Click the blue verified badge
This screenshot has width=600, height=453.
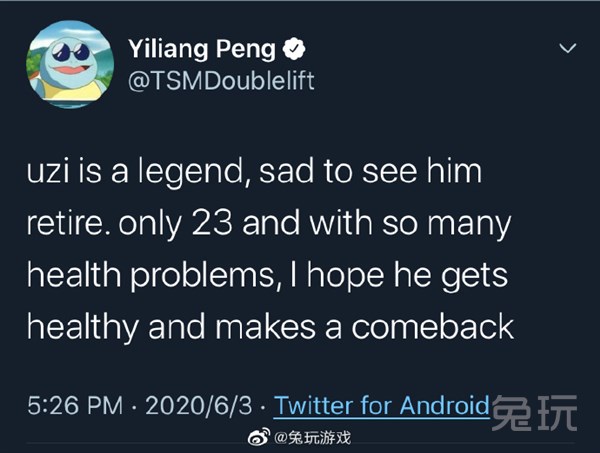tap(297, 47)
